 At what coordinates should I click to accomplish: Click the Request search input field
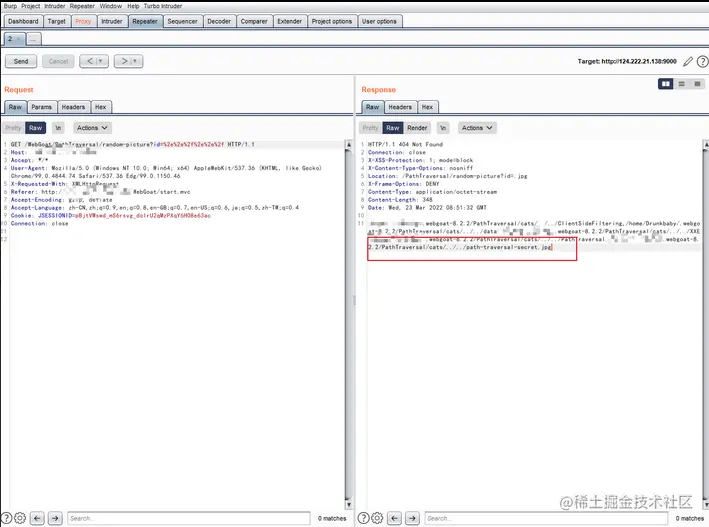[x=189, y=518]
